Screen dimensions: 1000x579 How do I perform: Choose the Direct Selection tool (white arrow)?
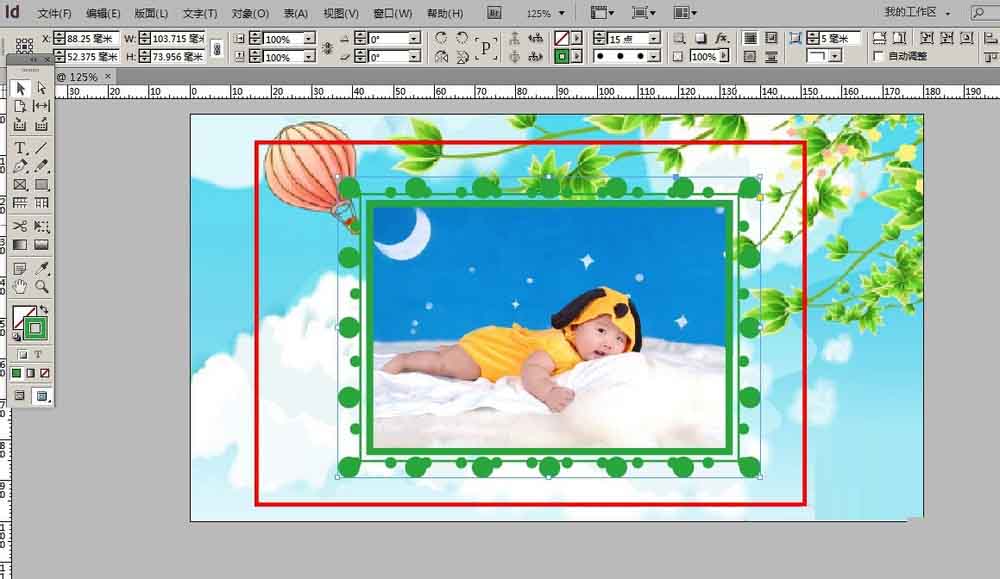(x=41, y=88)
